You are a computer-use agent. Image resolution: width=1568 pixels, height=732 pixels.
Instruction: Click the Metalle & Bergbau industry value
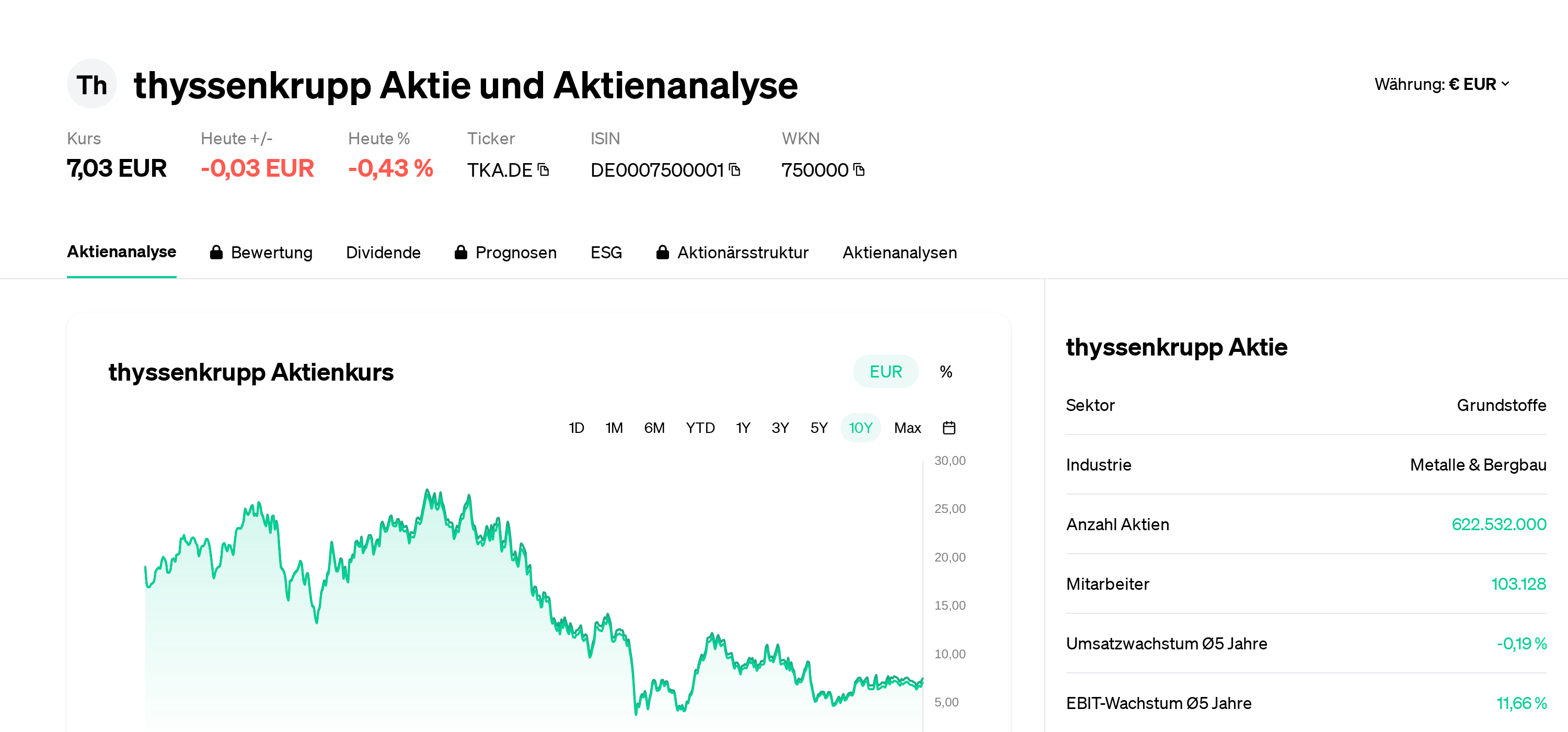[1478, 465]
